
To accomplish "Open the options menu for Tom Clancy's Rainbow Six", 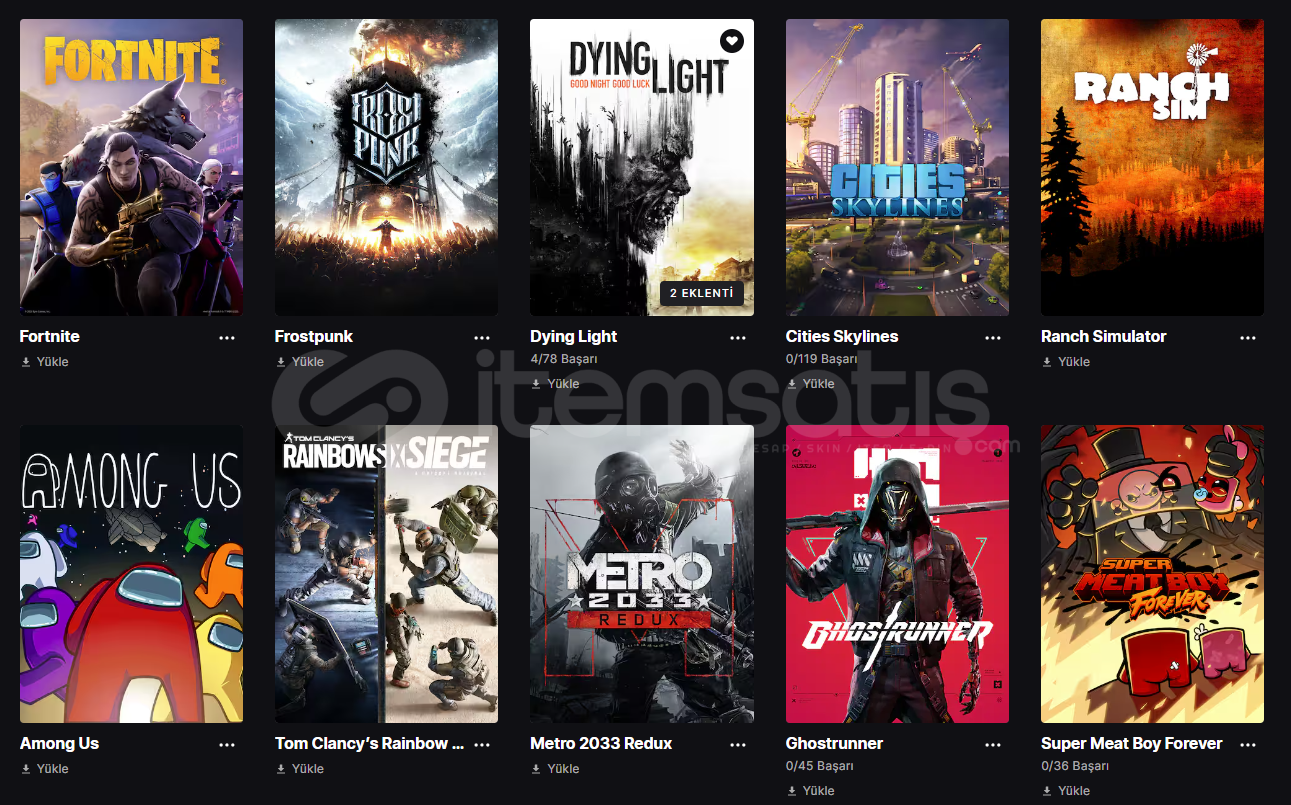I will pos(482,744).
